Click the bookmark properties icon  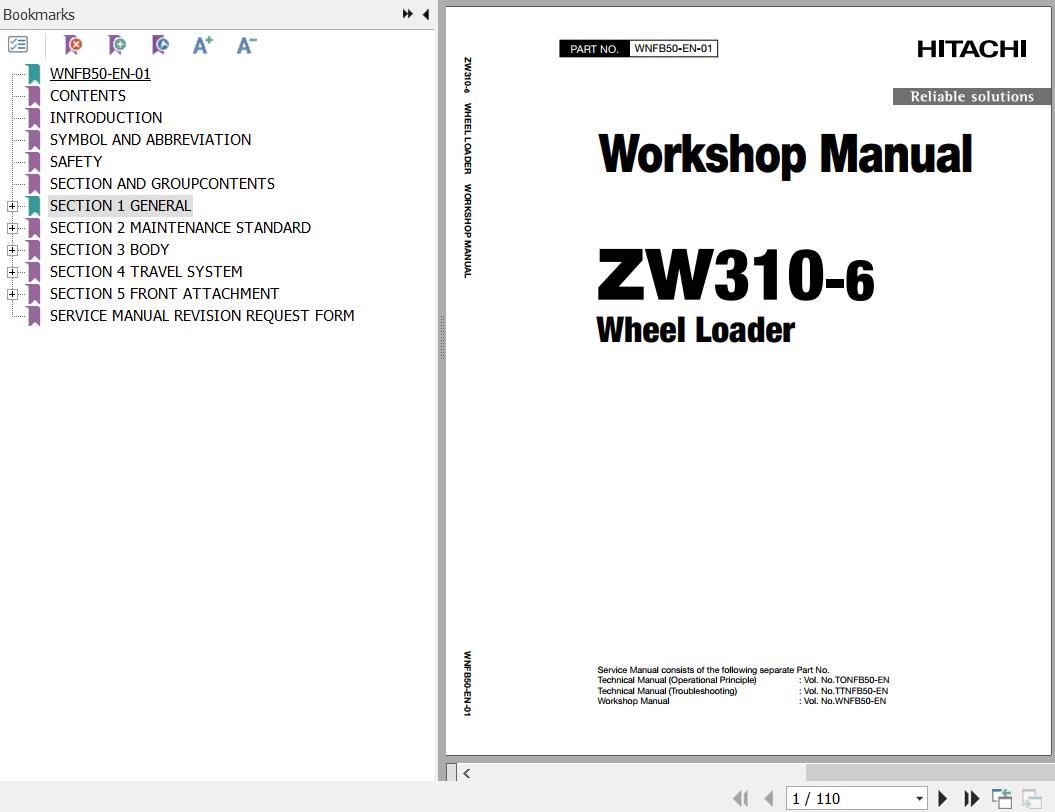point(160,45)
